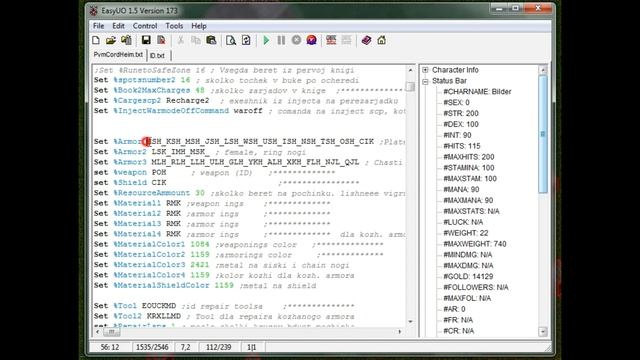Viewport: 640px width, 360px height.
Task: Open Find with the magnifier page icon
Action: point(231,40)
